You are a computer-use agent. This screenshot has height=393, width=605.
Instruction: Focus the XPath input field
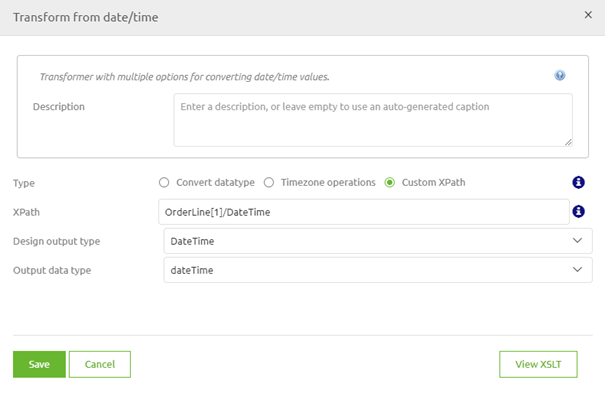click(x=363, y=212)
